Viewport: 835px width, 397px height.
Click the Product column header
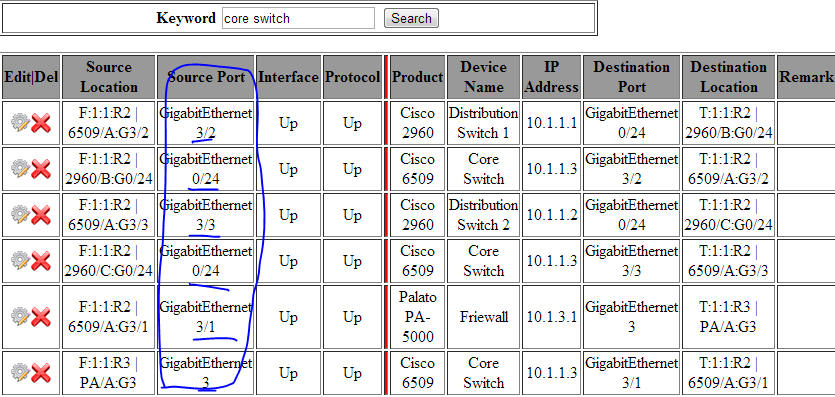coord(418,77)
